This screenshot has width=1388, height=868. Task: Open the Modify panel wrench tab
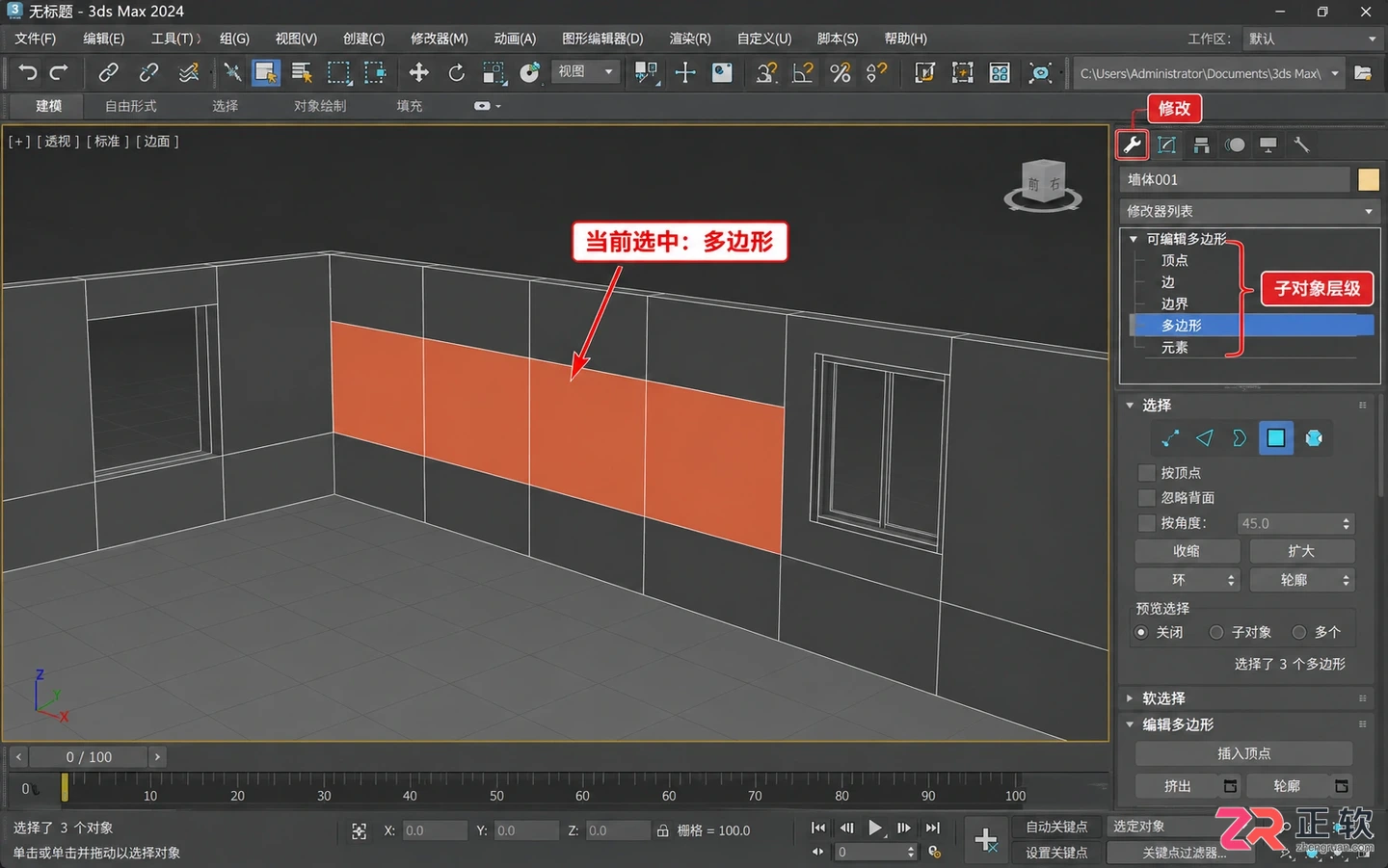tap(1132, 145)
